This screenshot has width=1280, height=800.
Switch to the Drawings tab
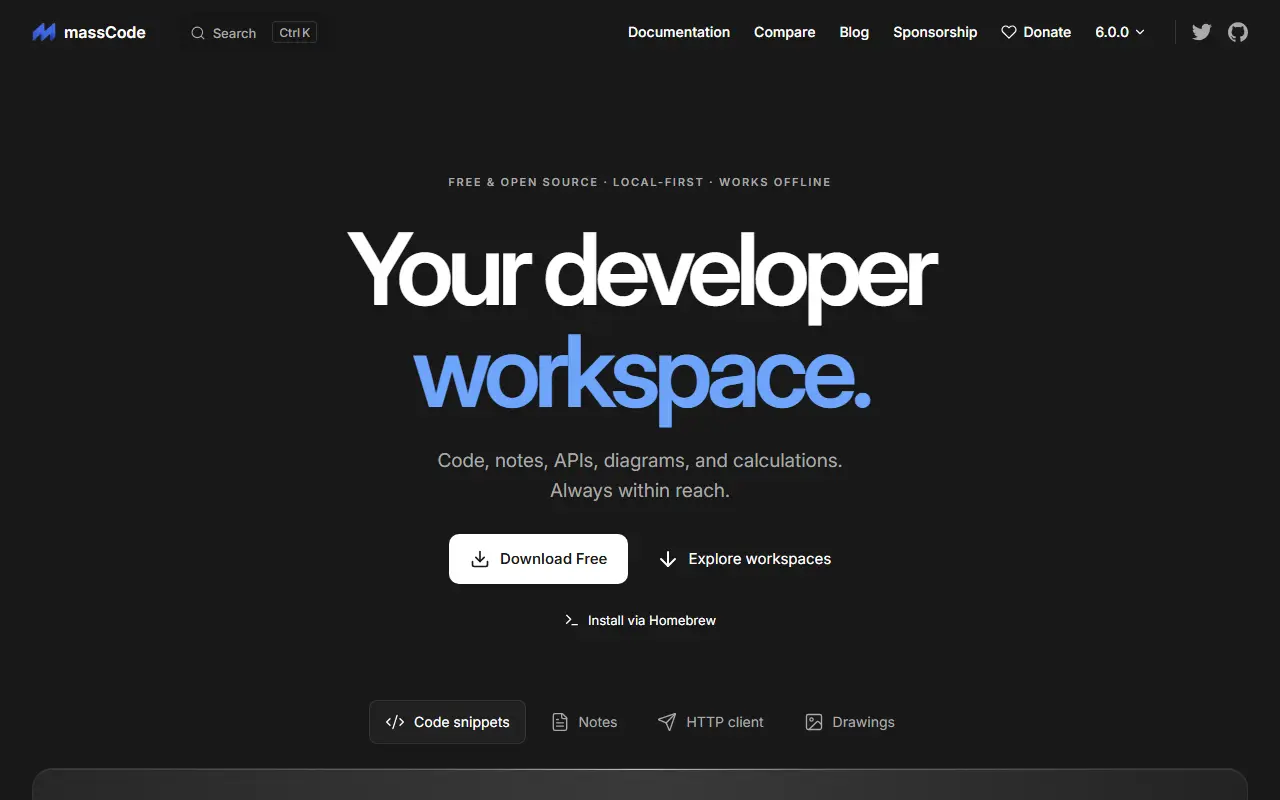[x=850, y=722]
